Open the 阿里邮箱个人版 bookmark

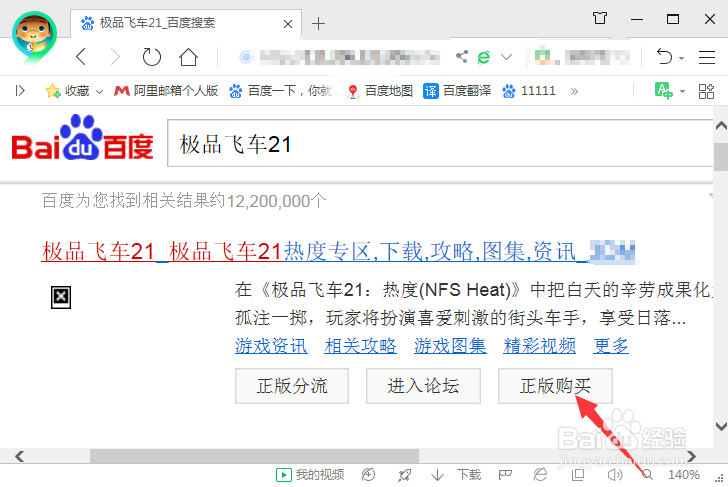coord(166,91)
